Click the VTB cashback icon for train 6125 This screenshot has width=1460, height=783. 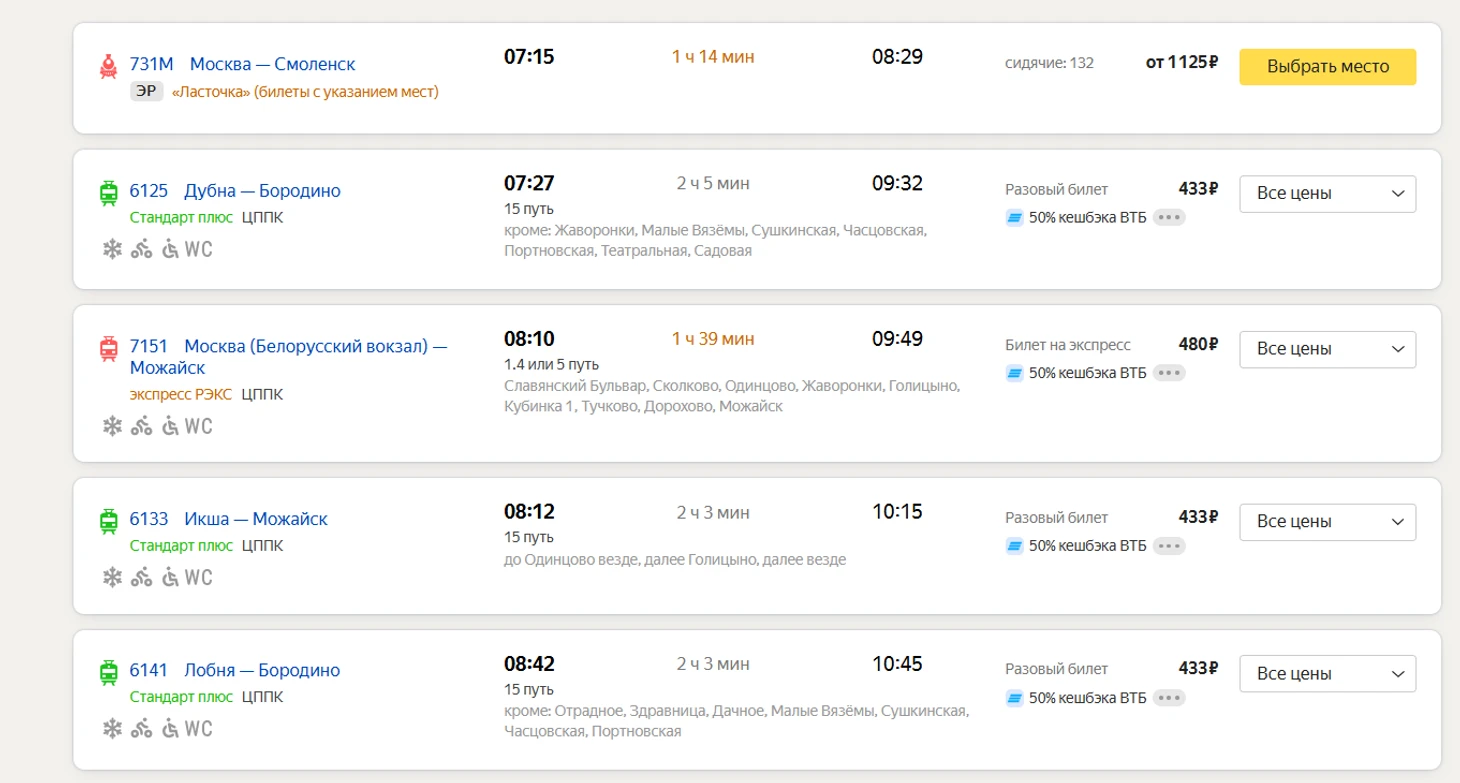coord(1014,218)
